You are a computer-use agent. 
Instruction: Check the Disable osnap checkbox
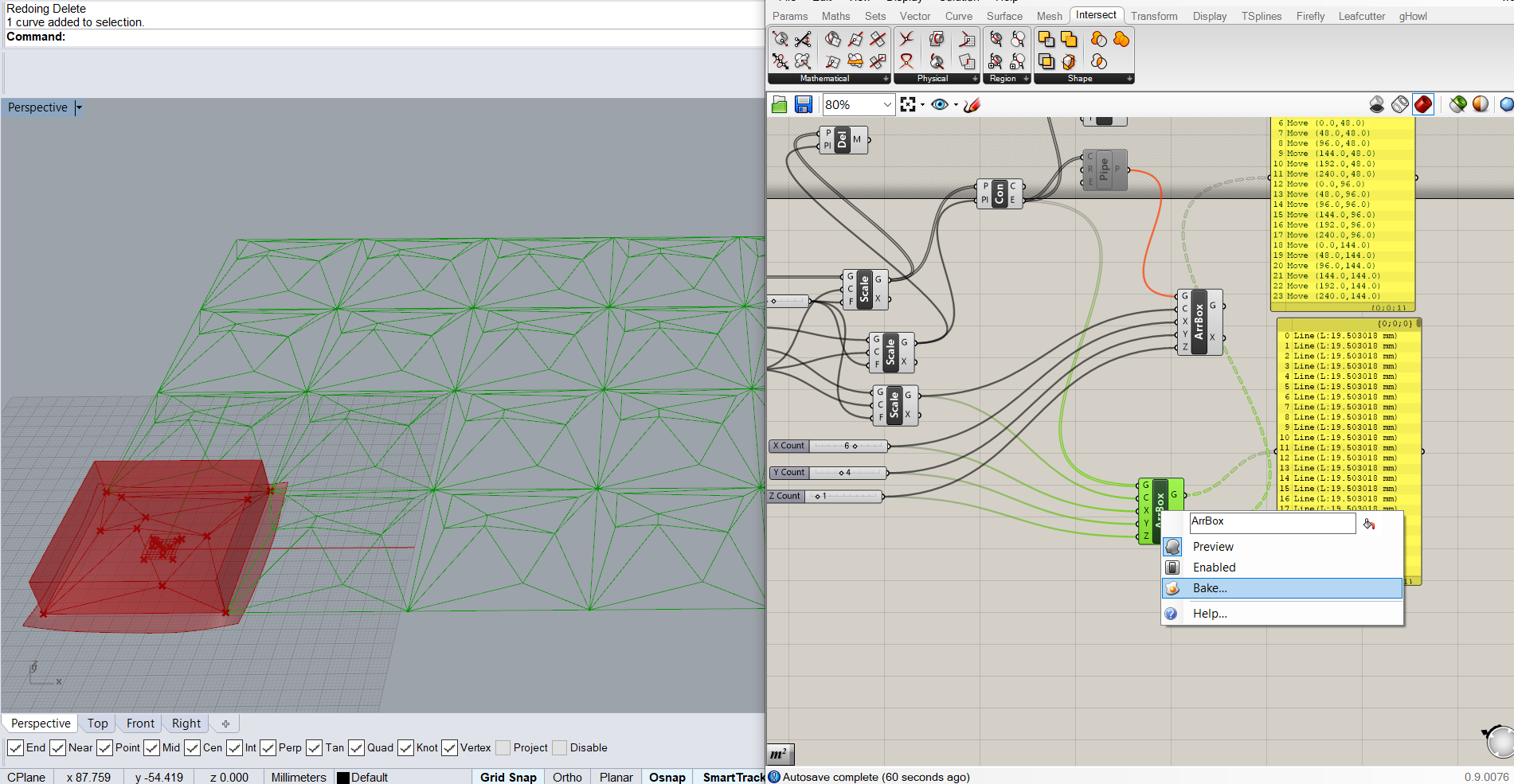click(559, 748)
